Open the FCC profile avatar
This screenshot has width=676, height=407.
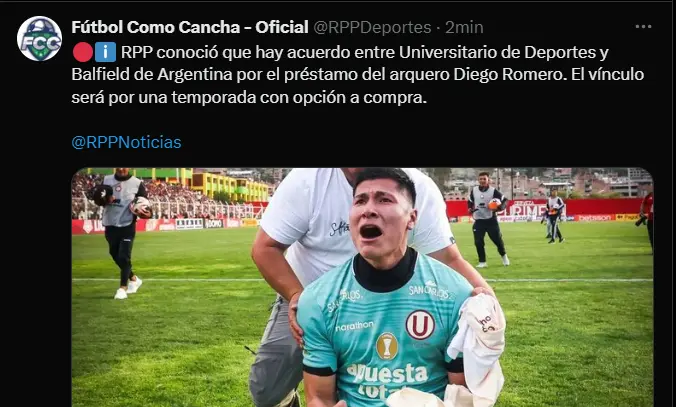pos(39,38)
